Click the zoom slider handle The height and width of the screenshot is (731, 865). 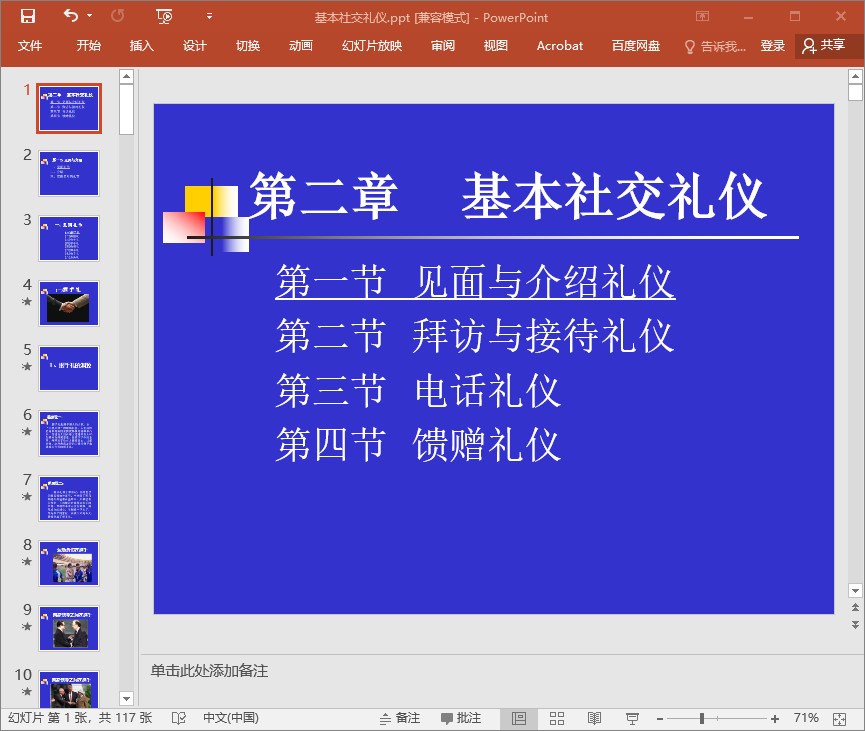(702, 718)
